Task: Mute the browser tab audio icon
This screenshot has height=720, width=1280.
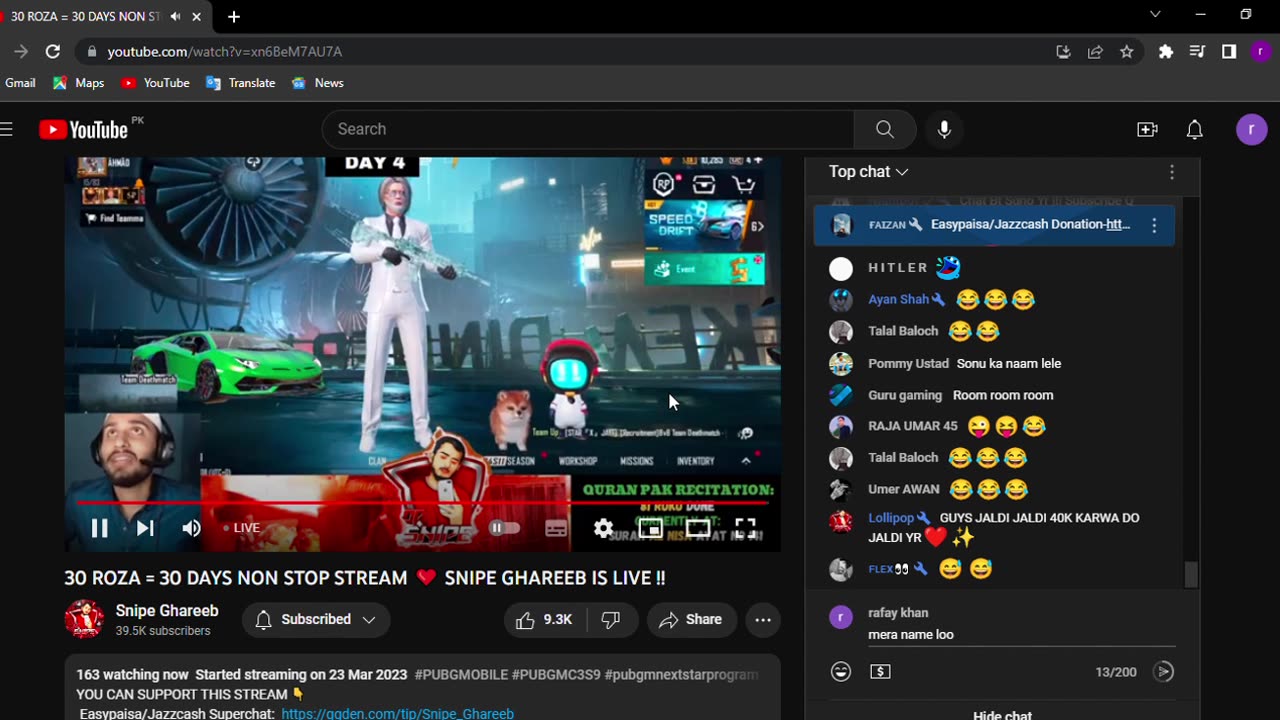Action: click(x=176, y=17)
